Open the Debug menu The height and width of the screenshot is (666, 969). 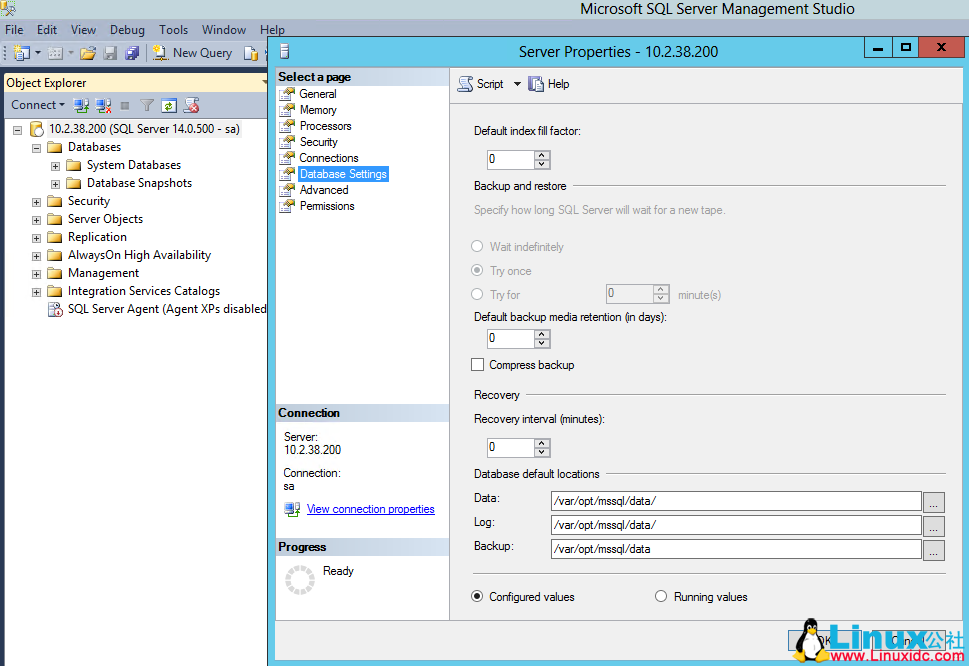[x=127, y=29]
